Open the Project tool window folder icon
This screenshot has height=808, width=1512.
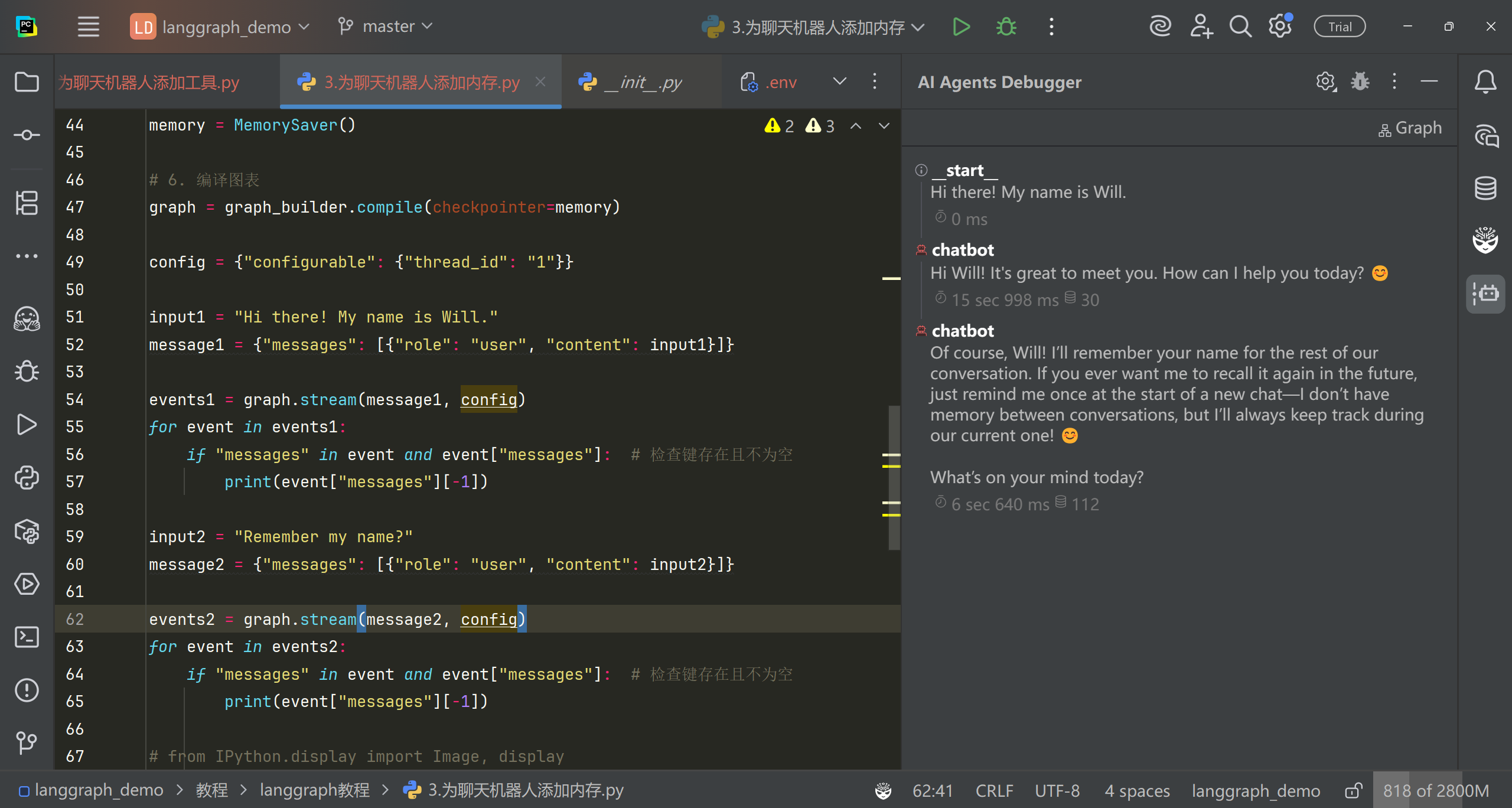(x=27, y=82)
